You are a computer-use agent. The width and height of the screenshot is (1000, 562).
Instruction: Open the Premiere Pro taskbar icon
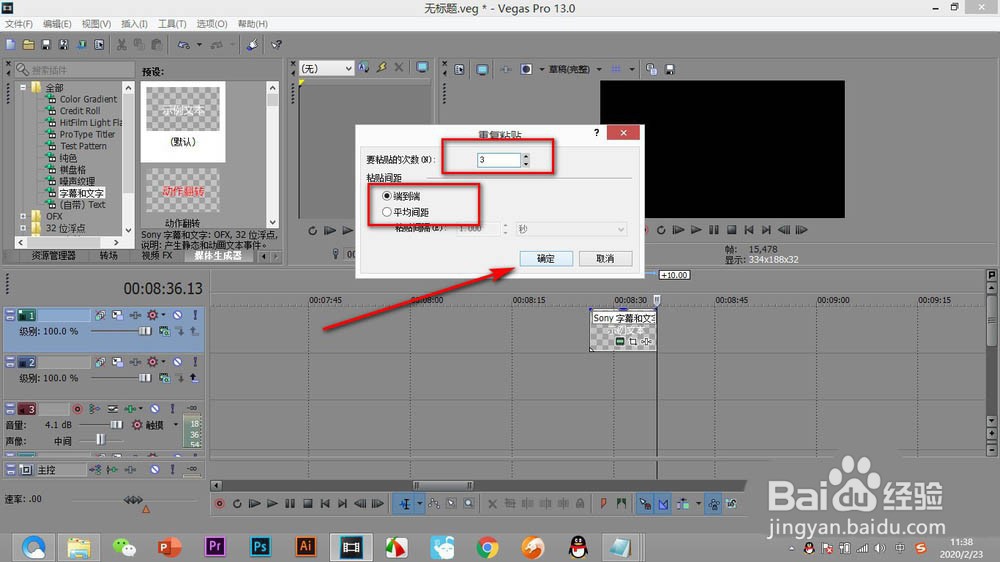click(215, 547)
